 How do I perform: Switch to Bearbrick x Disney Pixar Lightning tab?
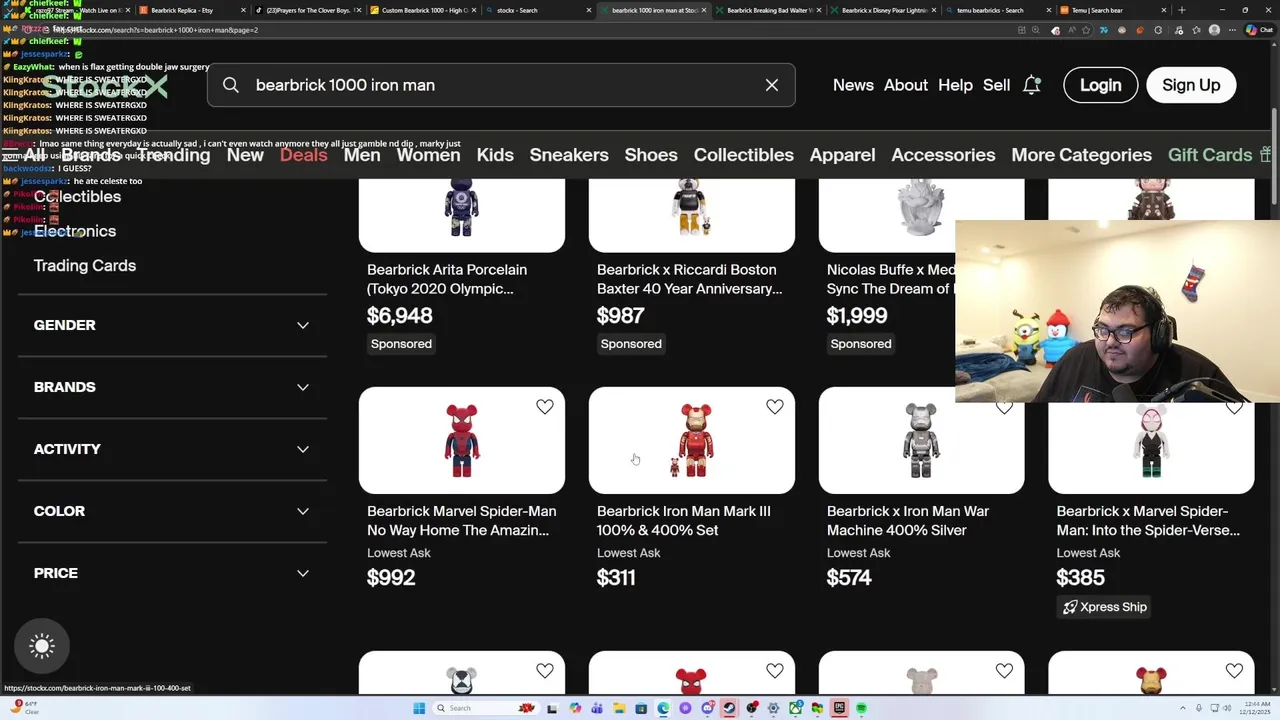[883, 10]
